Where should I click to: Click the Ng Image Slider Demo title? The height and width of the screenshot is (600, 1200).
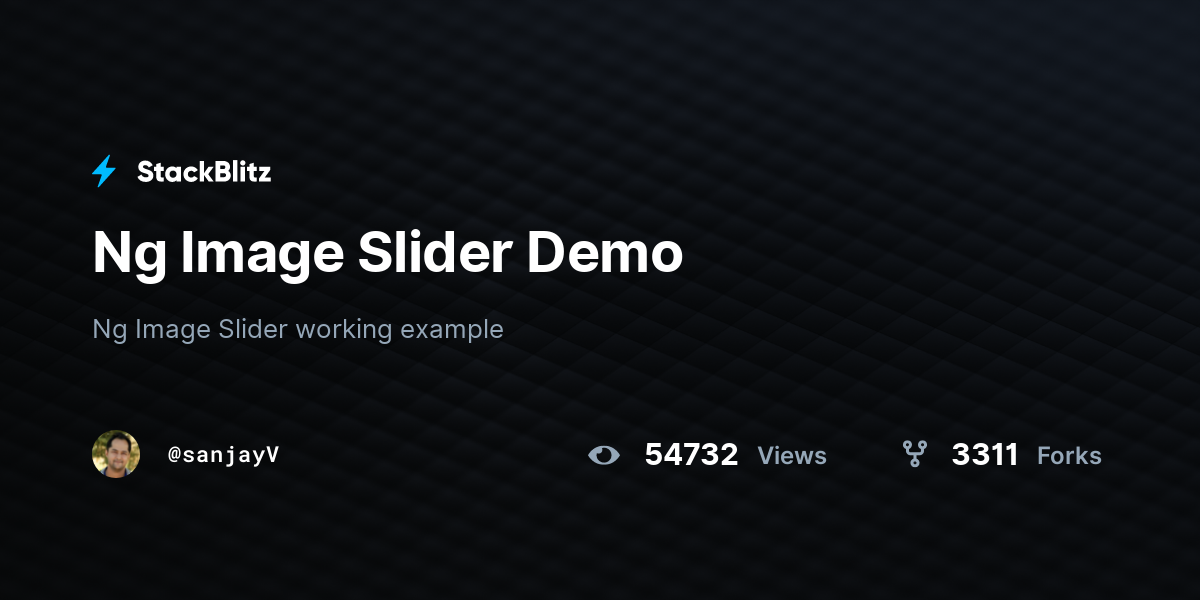[388, 254]
